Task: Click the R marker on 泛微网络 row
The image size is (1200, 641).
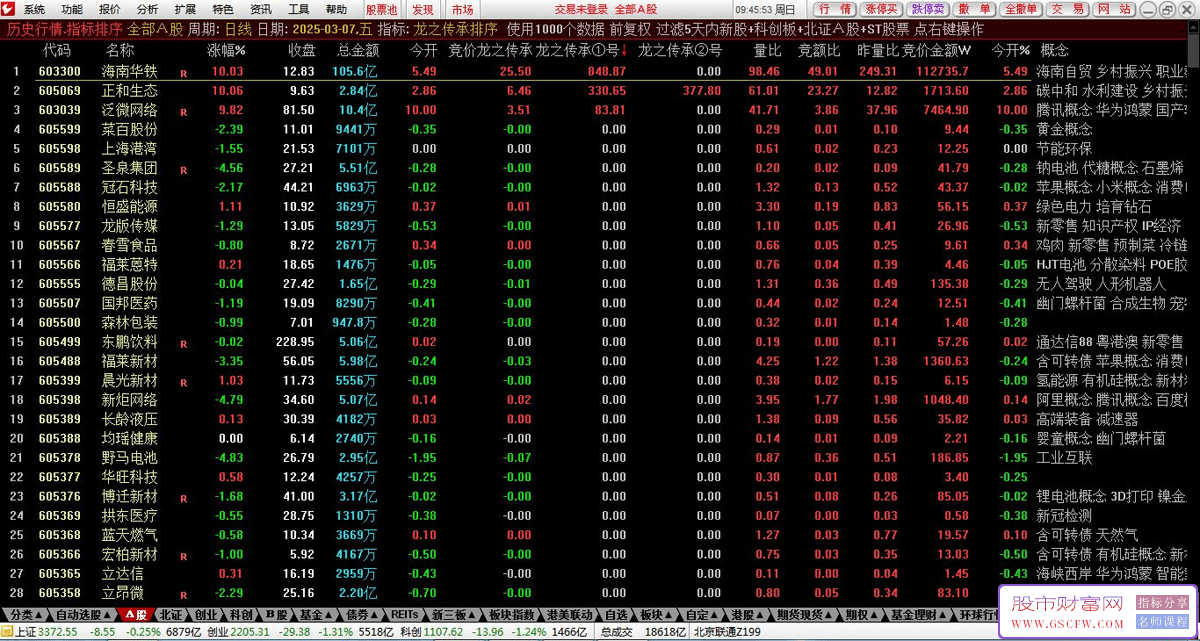Action: [x=183, y=112]
